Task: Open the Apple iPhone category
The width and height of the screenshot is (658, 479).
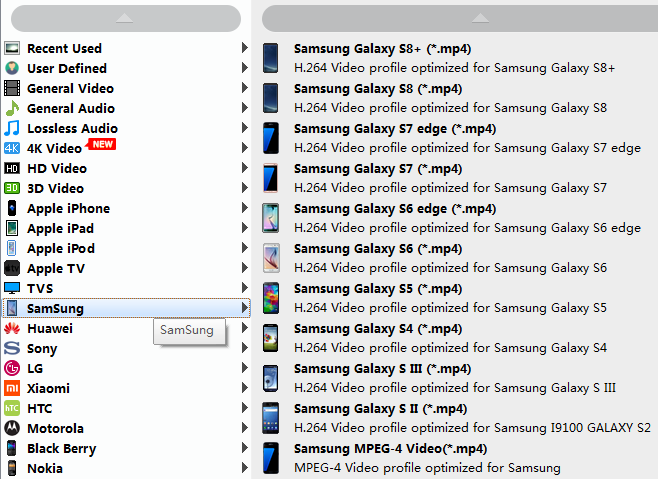Action: click(x=68, y=208)
